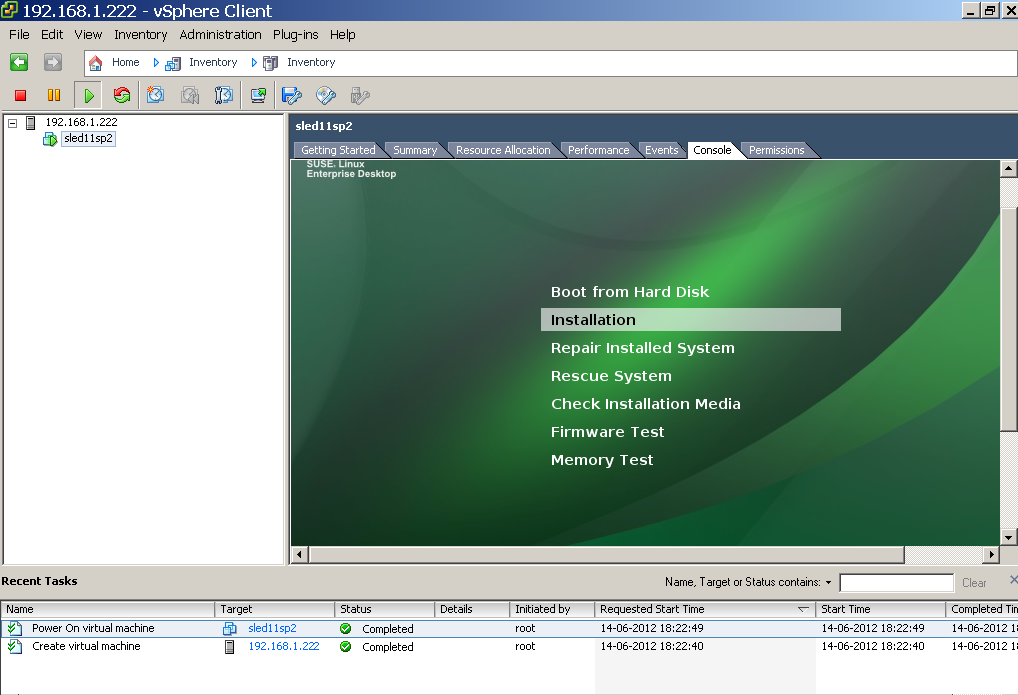Open the Resource Allocation tab
The image size is (1018, 695).
coord(503,150)
